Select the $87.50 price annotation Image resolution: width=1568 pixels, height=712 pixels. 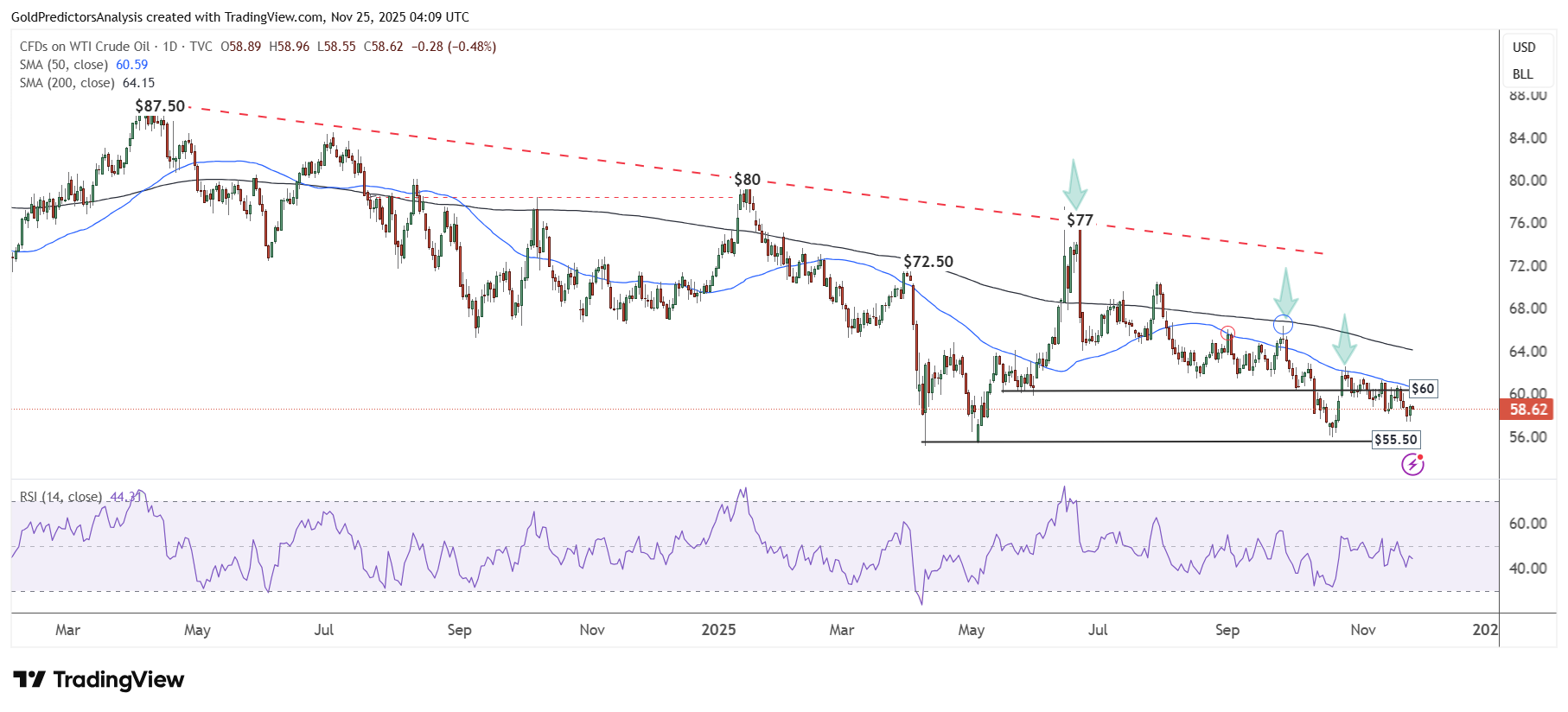tap(160, 106)
